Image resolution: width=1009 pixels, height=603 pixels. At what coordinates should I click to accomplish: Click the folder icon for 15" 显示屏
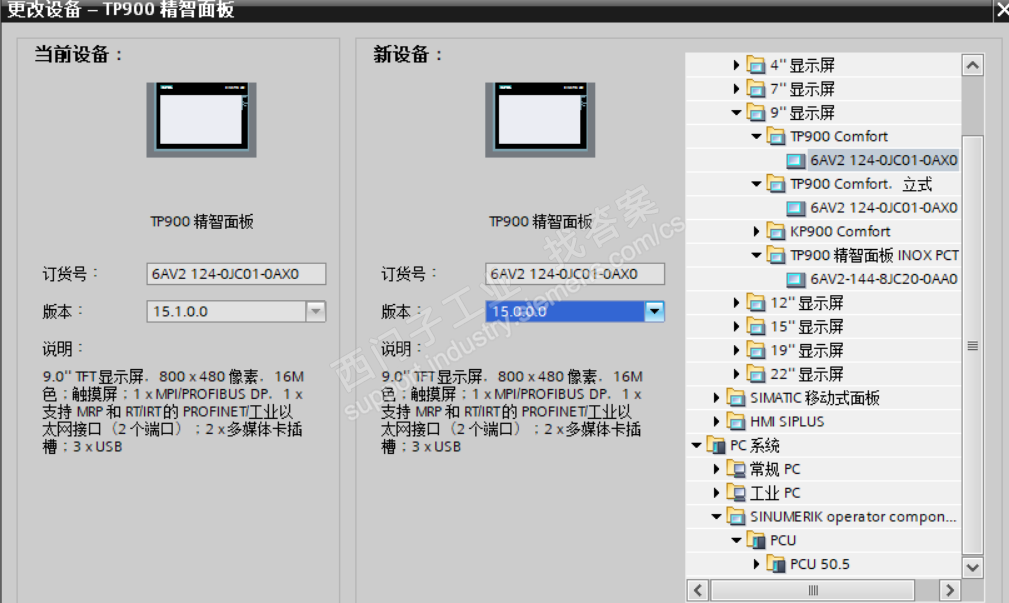pyautogui.click(x=755, y=326)
